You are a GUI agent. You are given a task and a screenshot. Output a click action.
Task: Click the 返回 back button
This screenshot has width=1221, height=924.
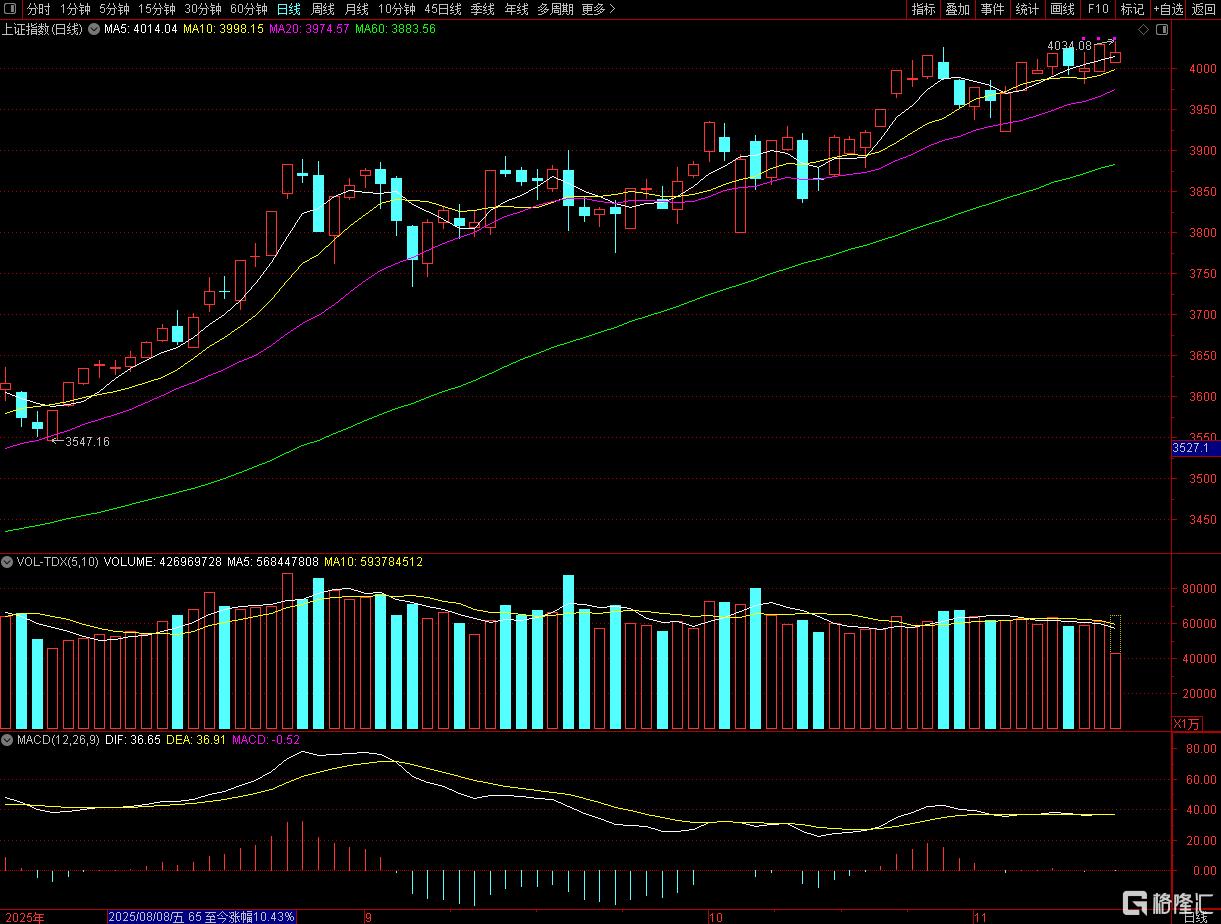(x=1204, y=9)
